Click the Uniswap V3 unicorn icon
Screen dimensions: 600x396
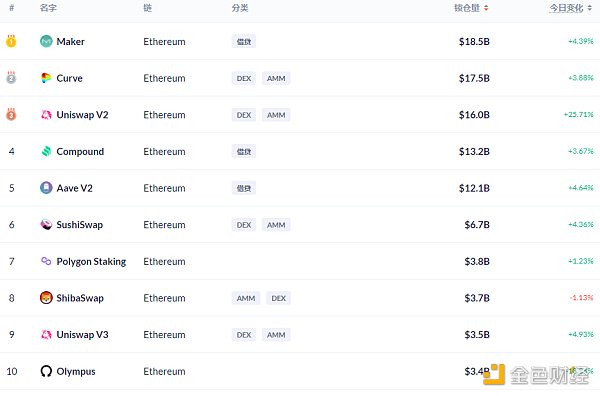click(46, 335)
